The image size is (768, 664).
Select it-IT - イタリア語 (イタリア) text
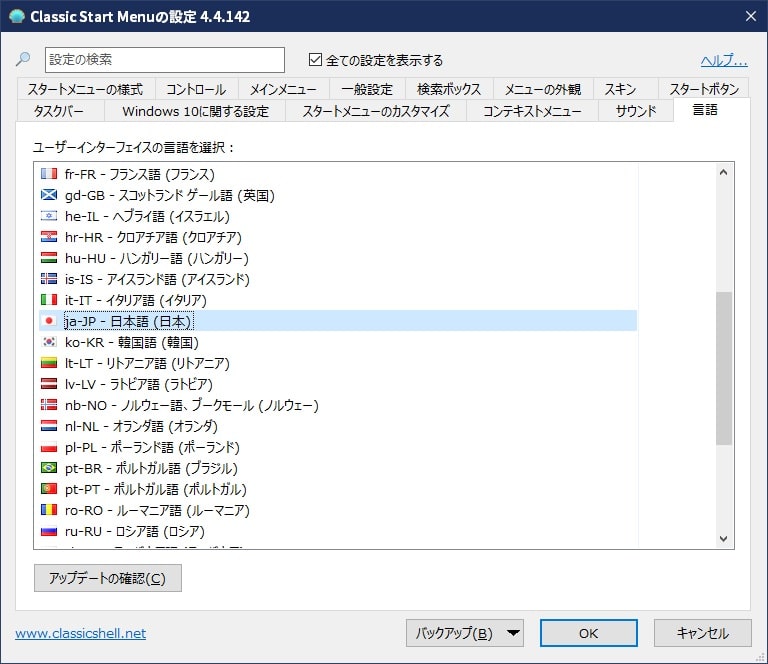coord(136,300)
